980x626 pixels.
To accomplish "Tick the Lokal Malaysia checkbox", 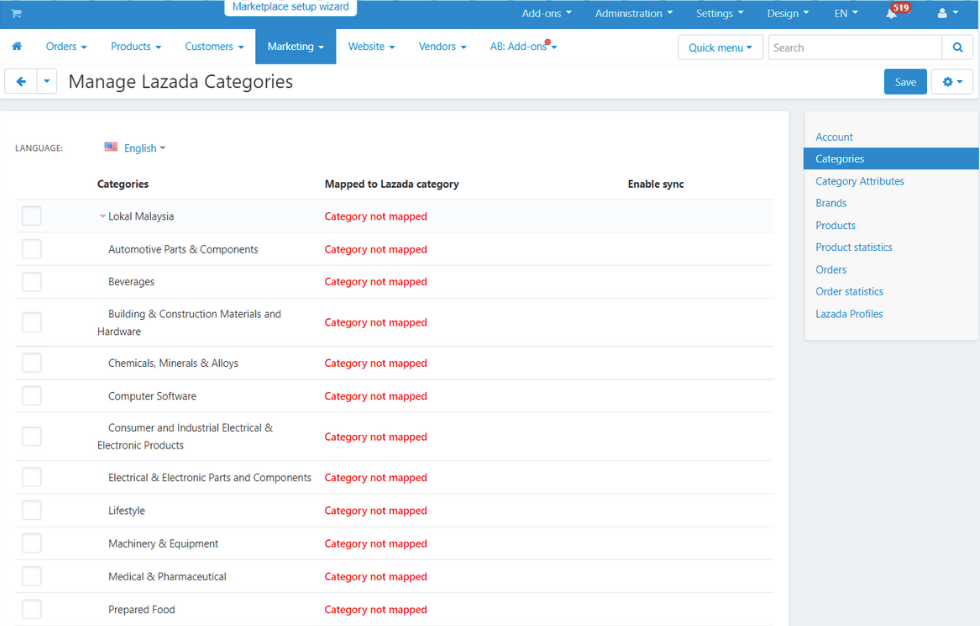I will pos(31,216).
